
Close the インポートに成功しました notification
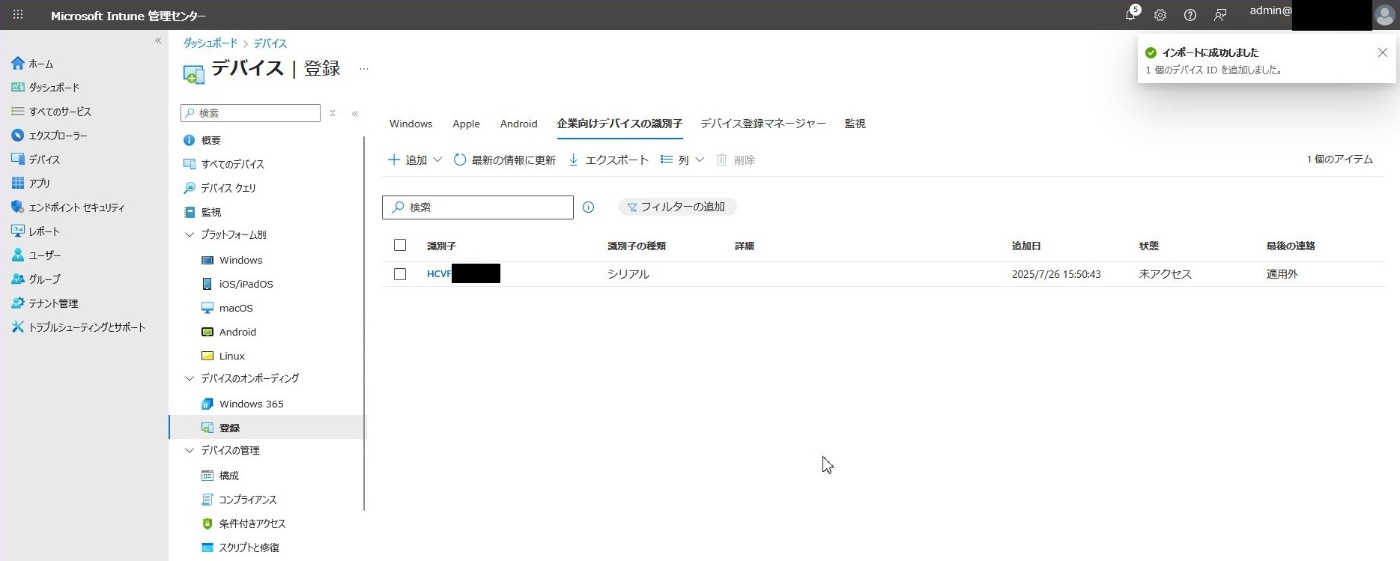point(1382,53)
